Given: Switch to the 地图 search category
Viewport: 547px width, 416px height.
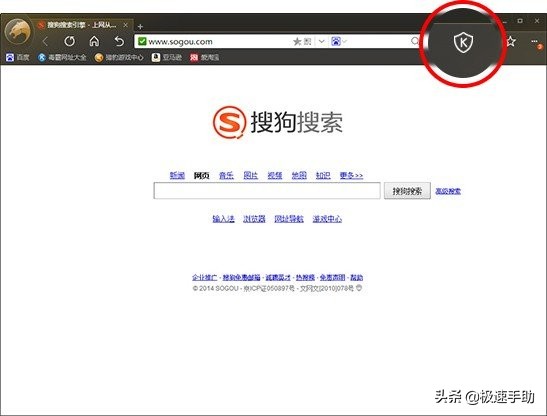Looking at the screenshot, I should coord(299,175).
